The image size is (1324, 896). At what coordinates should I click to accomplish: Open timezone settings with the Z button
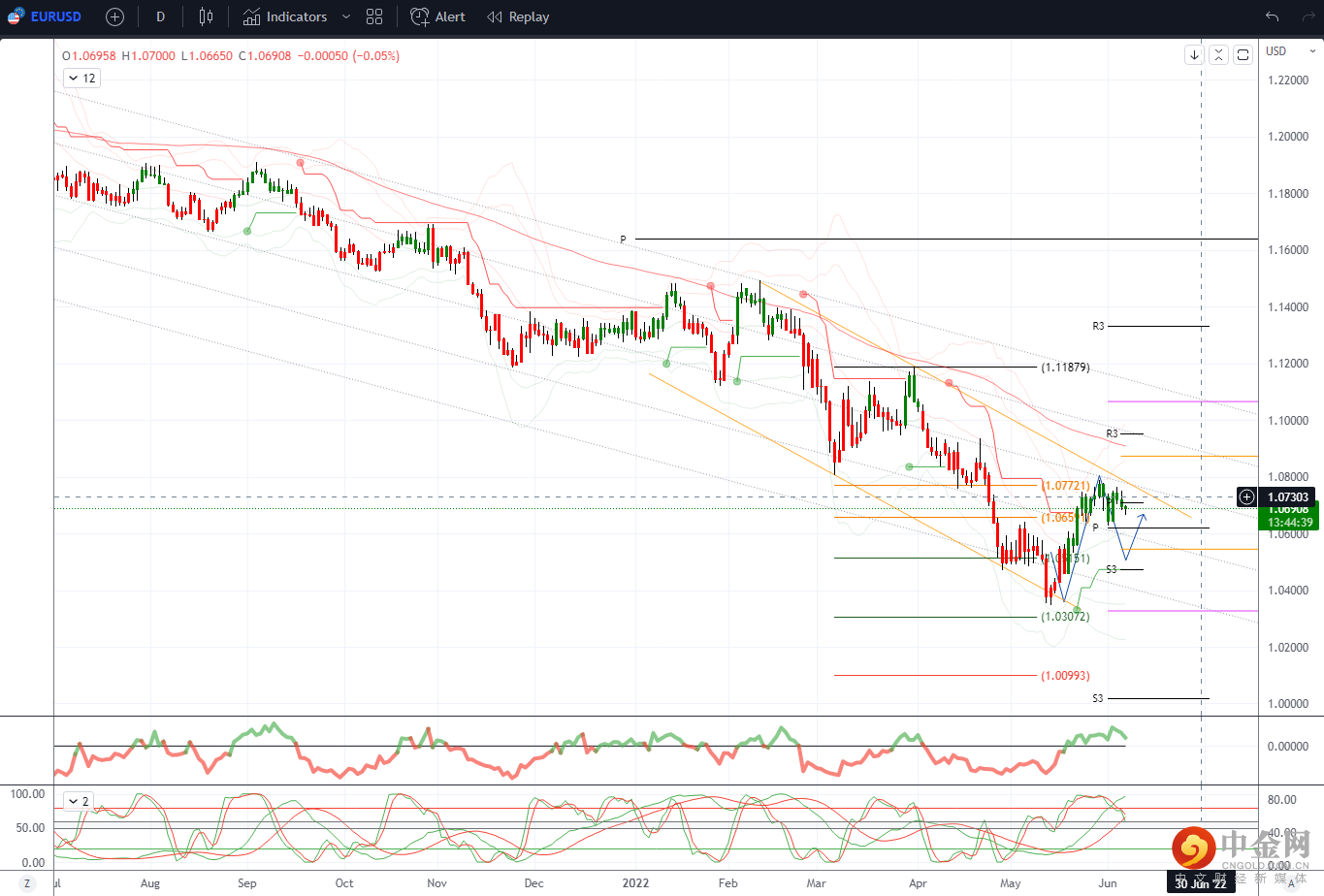27,883
